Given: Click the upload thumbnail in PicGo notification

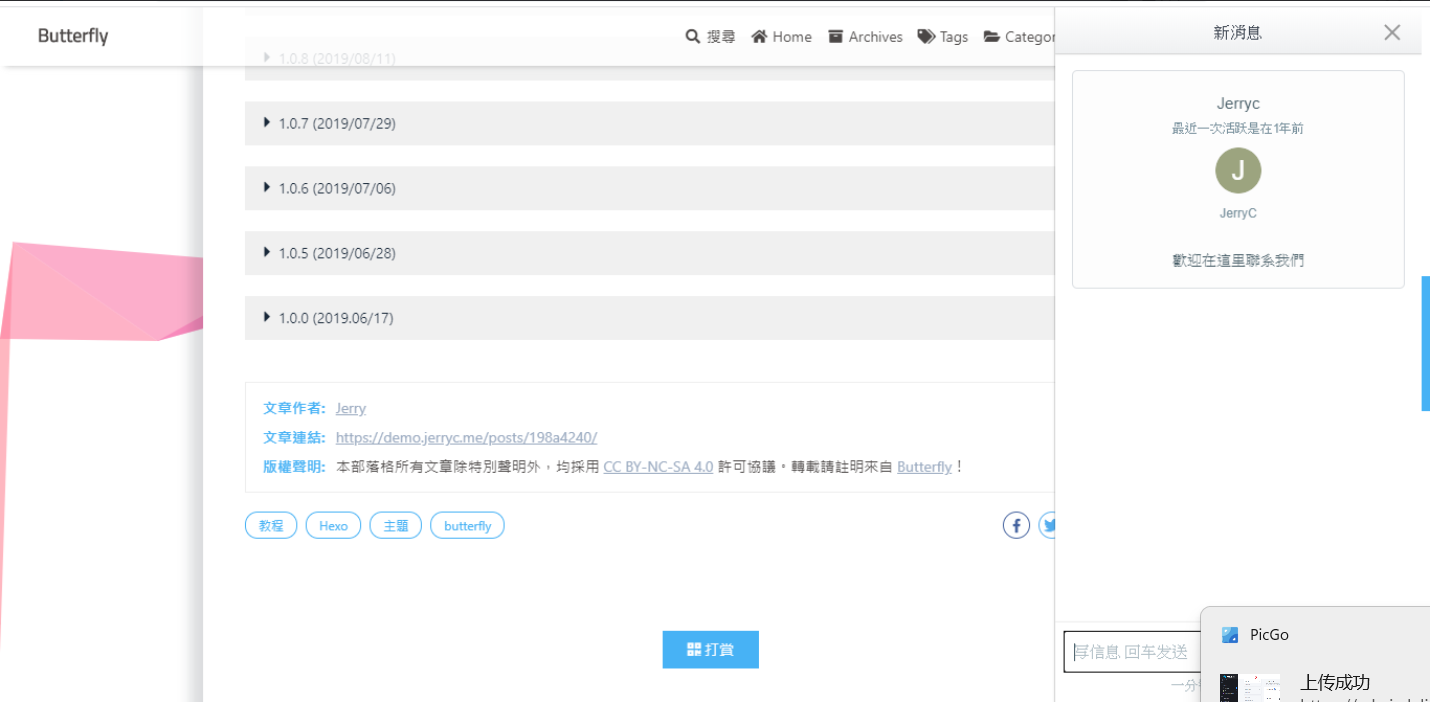Looking at the screenshot, I should (1251, 688).
